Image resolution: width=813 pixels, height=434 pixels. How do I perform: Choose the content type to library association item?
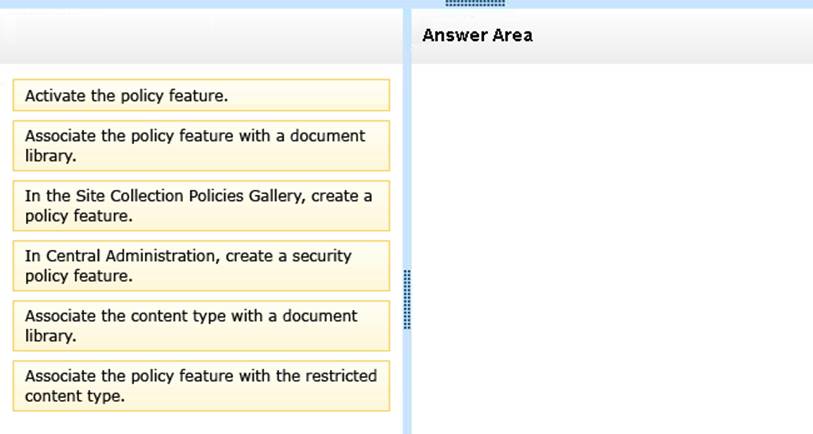click(201, 326)
